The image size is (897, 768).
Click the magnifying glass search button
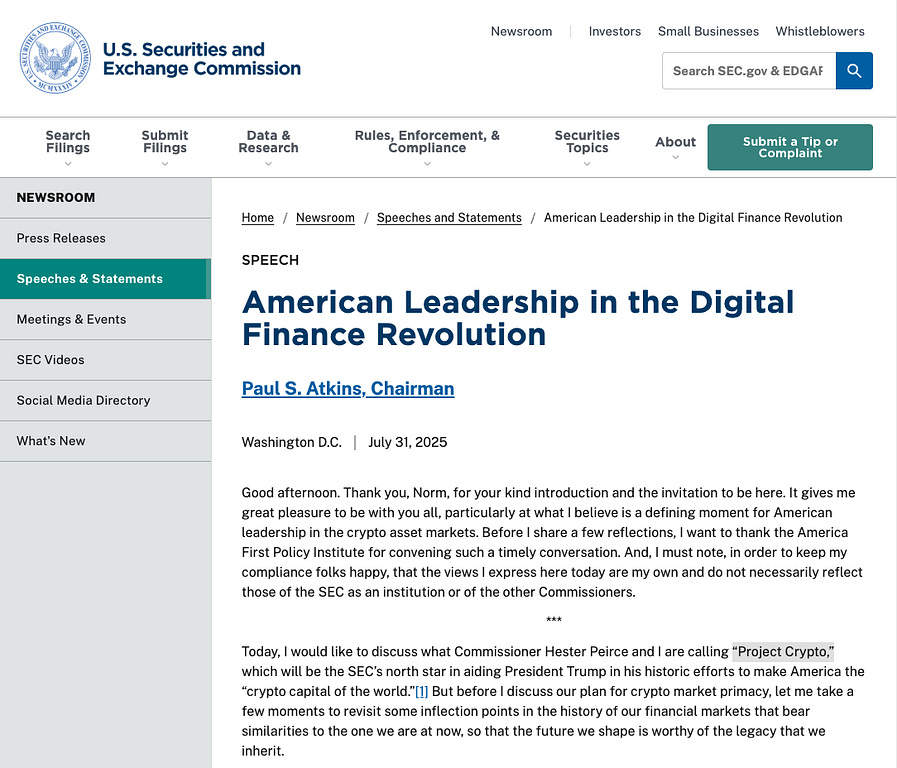[854, 71]
